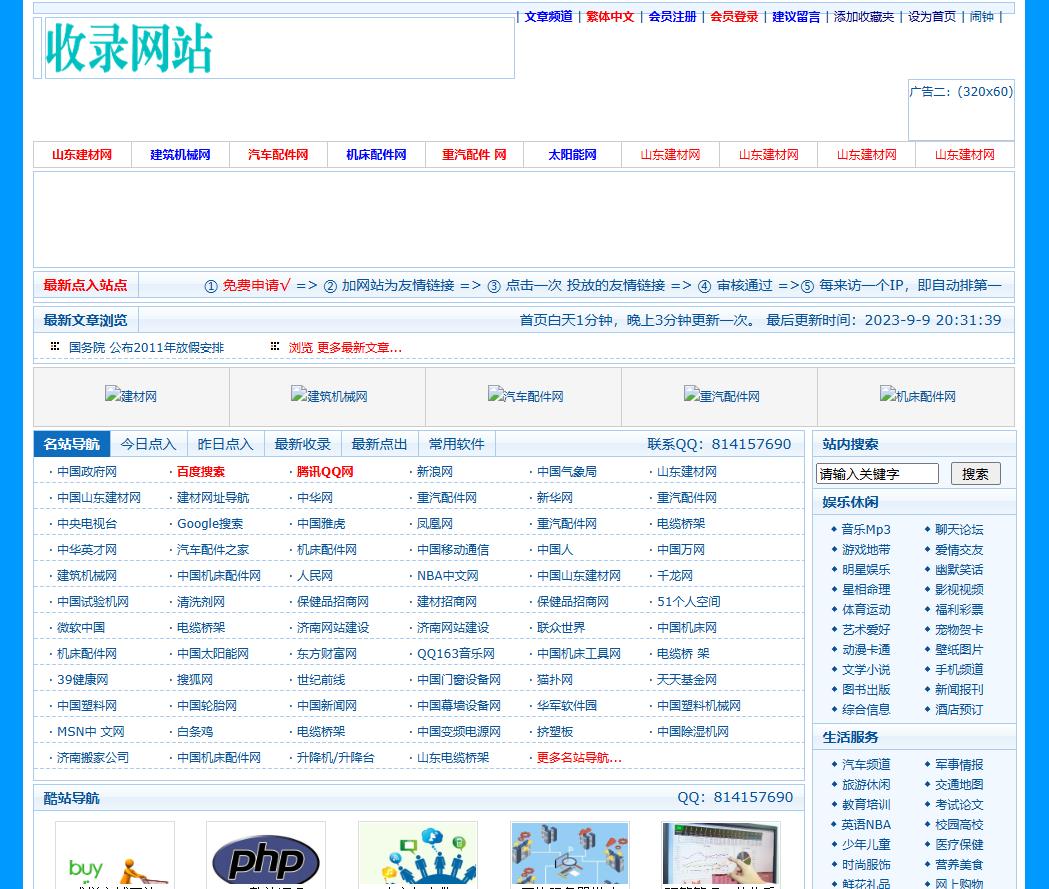
Task: Switch to the 最新点出 tab
Action: 379,444
